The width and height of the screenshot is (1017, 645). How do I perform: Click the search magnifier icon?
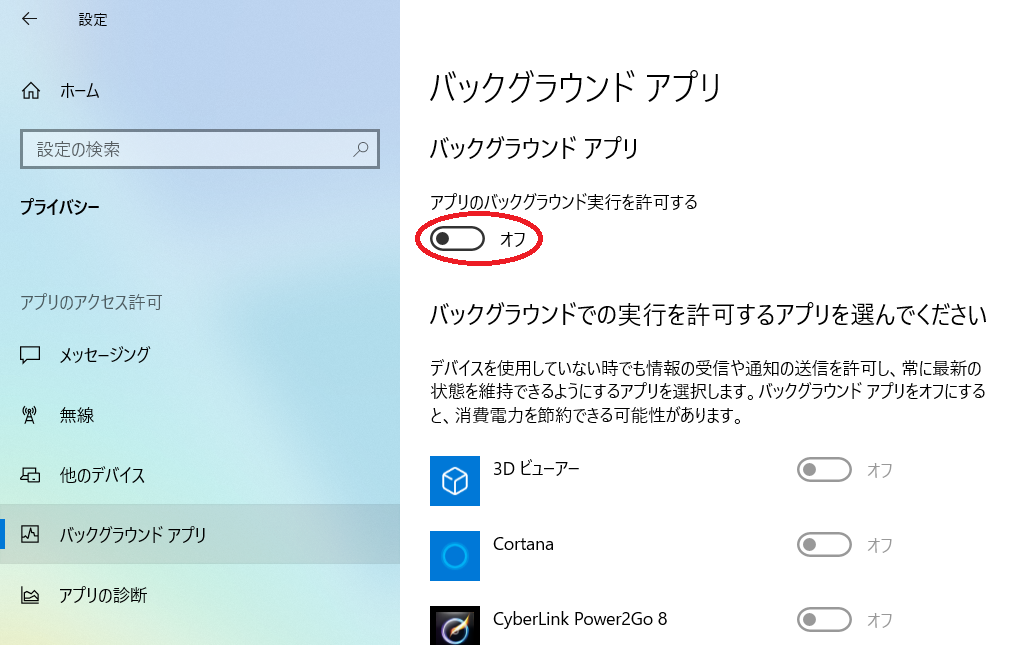pyautogui.click(x=361, y=149)
